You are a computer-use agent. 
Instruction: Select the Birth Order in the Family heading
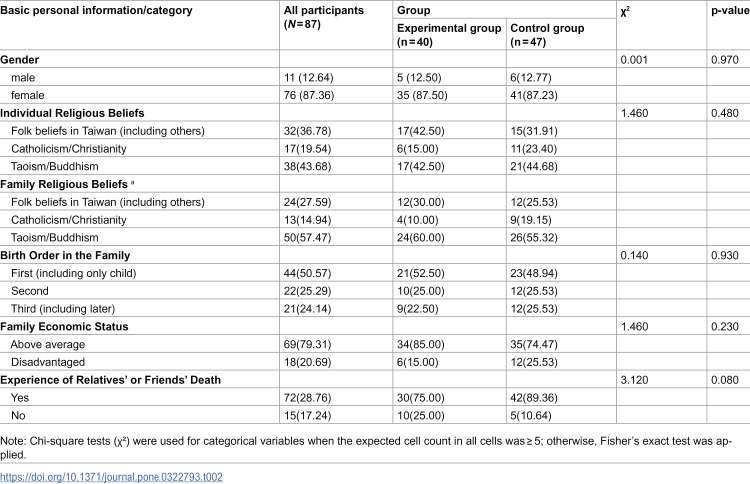[x=65, y=255]
